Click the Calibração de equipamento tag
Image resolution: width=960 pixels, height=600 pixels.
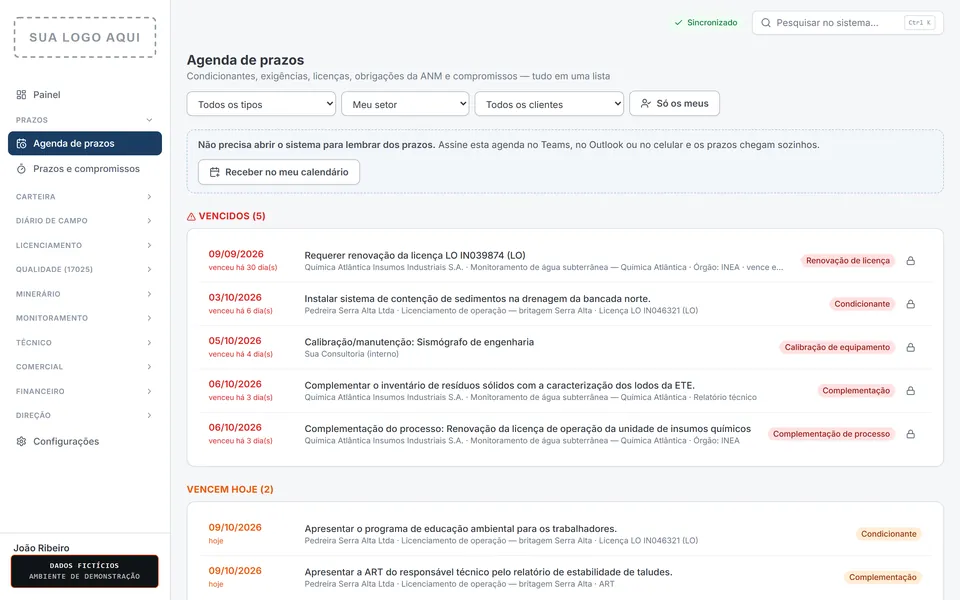pyautogui.click(x=837, y=347)
